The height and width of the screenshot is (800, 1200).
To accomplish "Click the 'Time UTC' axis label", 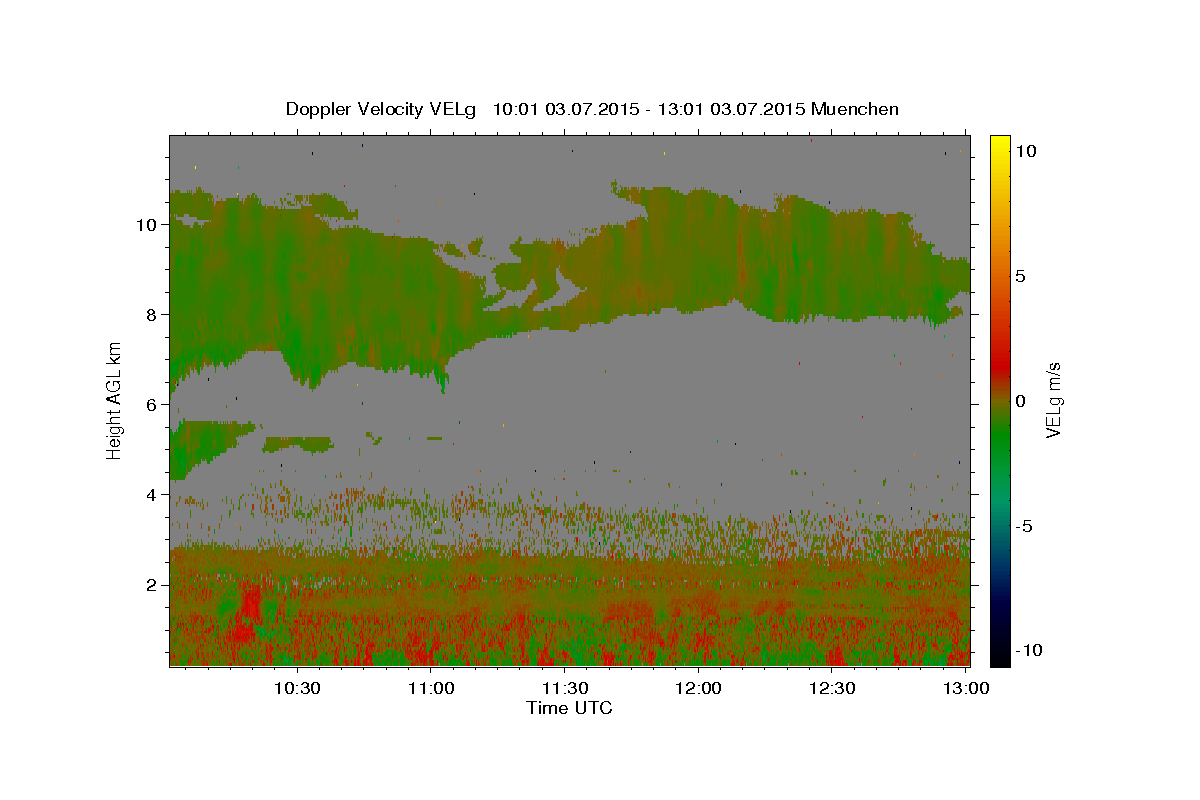I will 569,708.
